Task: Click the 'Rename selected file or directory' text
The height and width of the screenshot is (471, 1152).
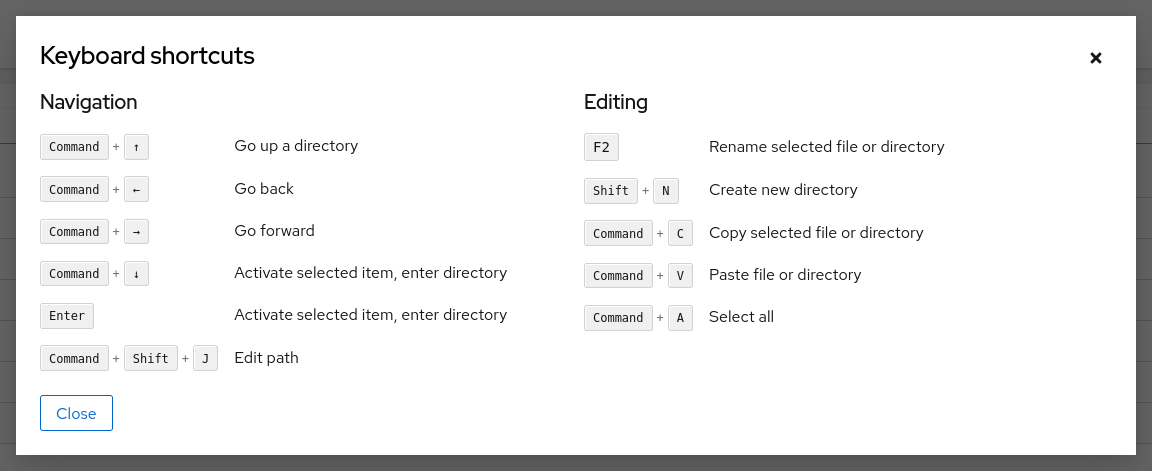Action: coord(826,147)
